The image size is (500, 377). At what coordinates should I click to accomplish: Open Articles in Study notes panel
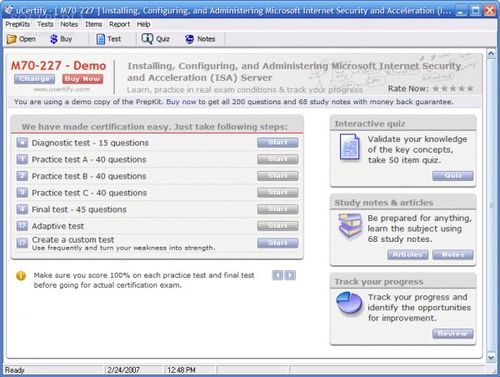[x=408, y=255]
